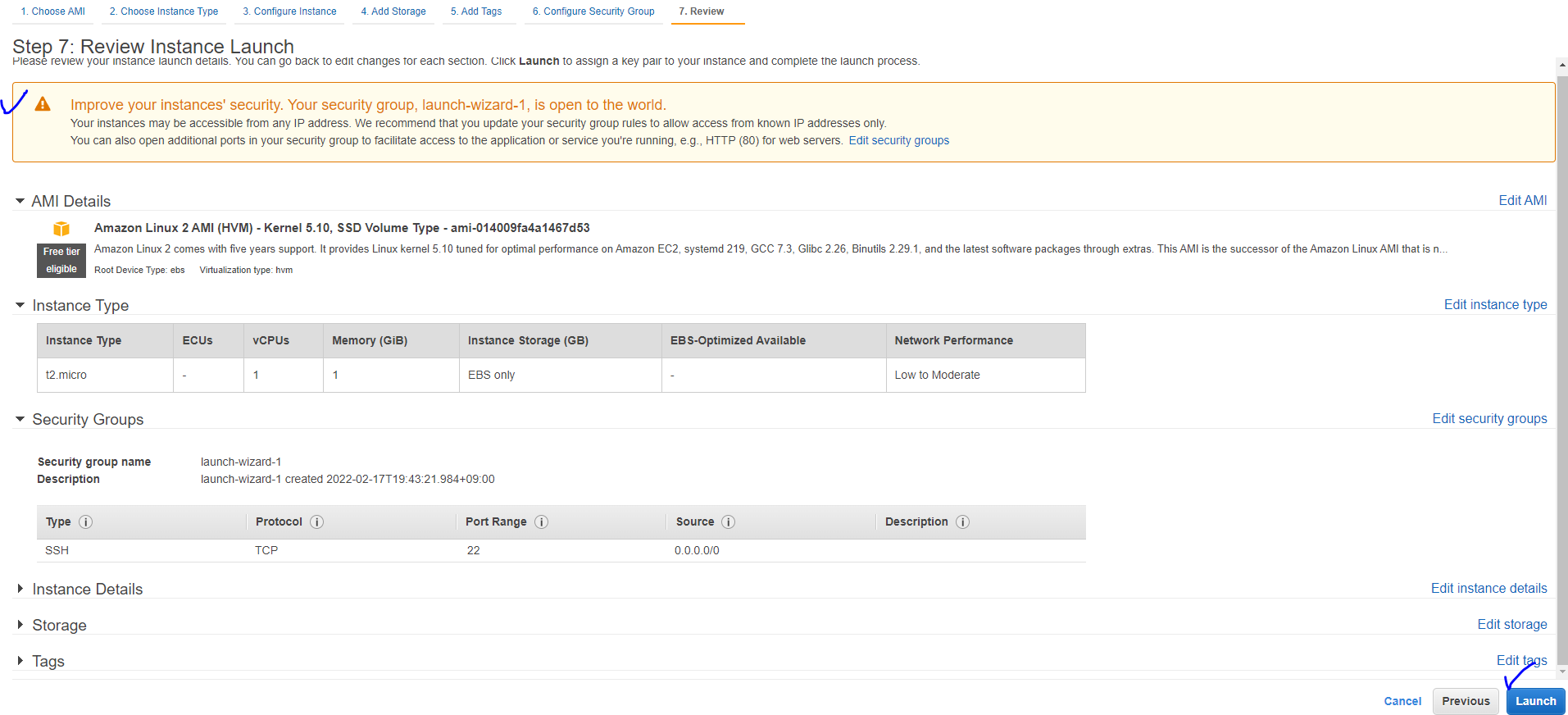Click the Previous button
Image resolution: width=1568 pixels, height=715 pixels.
pyautogui.click(x=1466, y=701)
